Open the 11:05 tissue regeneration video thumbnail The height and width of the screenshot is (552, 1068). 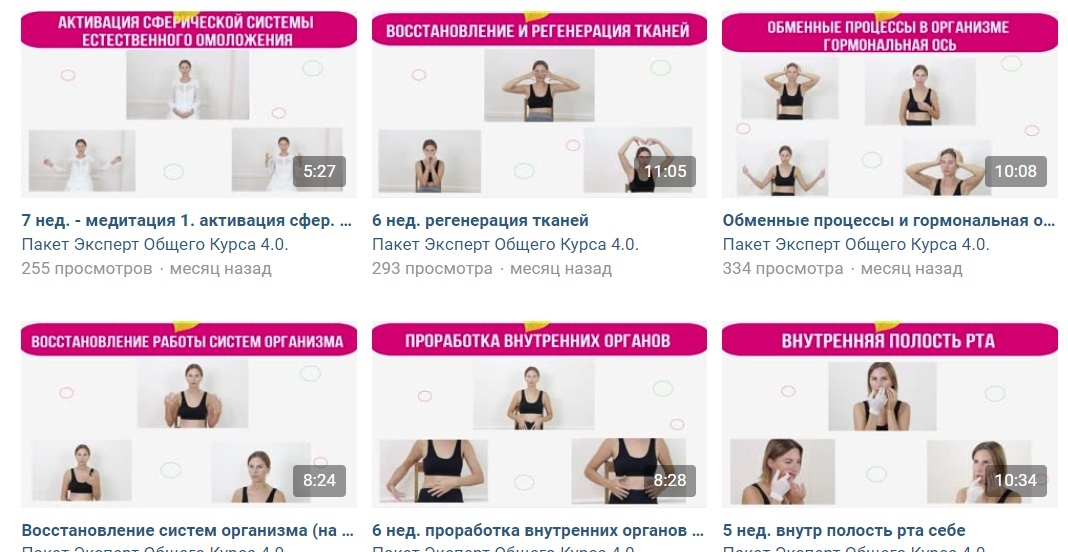coord(539,104)
